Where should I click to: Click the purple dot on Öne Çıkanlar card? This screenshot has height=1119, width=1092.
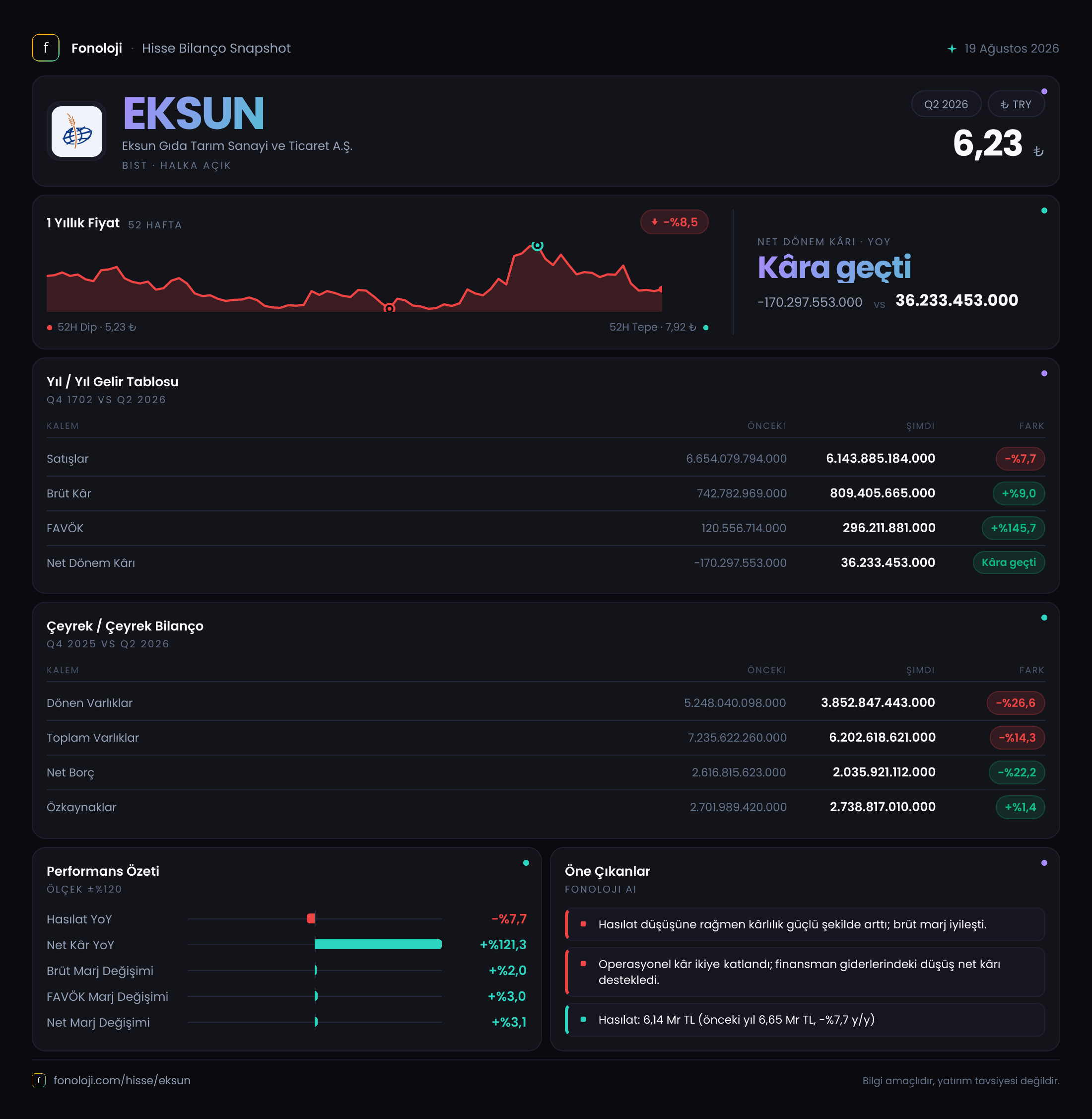point(1044,863)
